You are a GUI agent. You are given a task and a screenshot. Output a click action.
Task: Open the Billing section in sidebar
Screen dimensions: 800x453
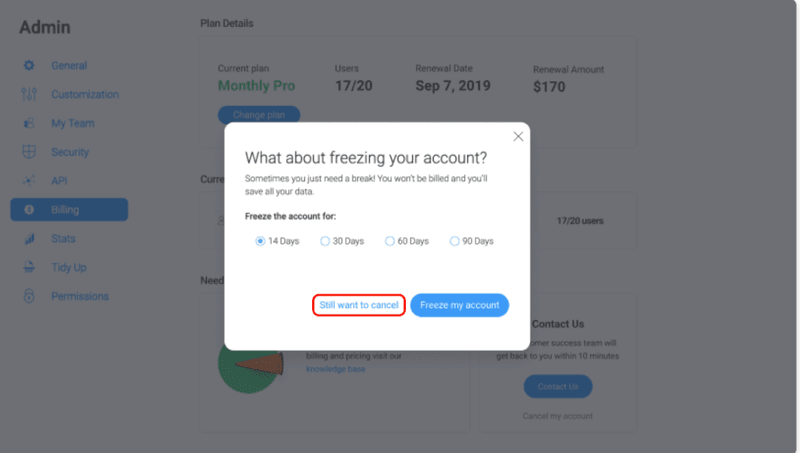(x=69, y=210)
